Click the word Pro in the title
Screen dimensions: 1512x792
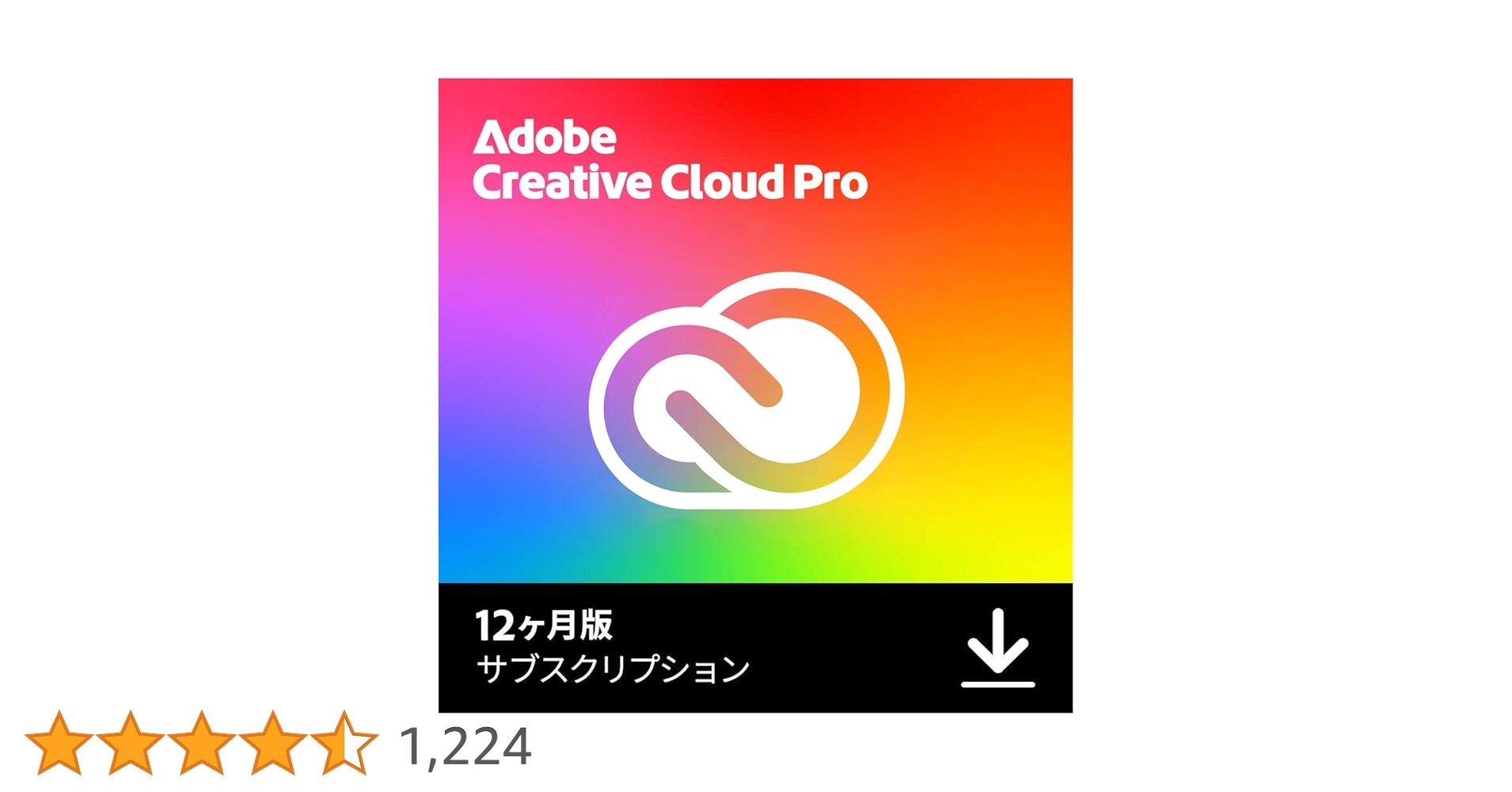point(830,183)
